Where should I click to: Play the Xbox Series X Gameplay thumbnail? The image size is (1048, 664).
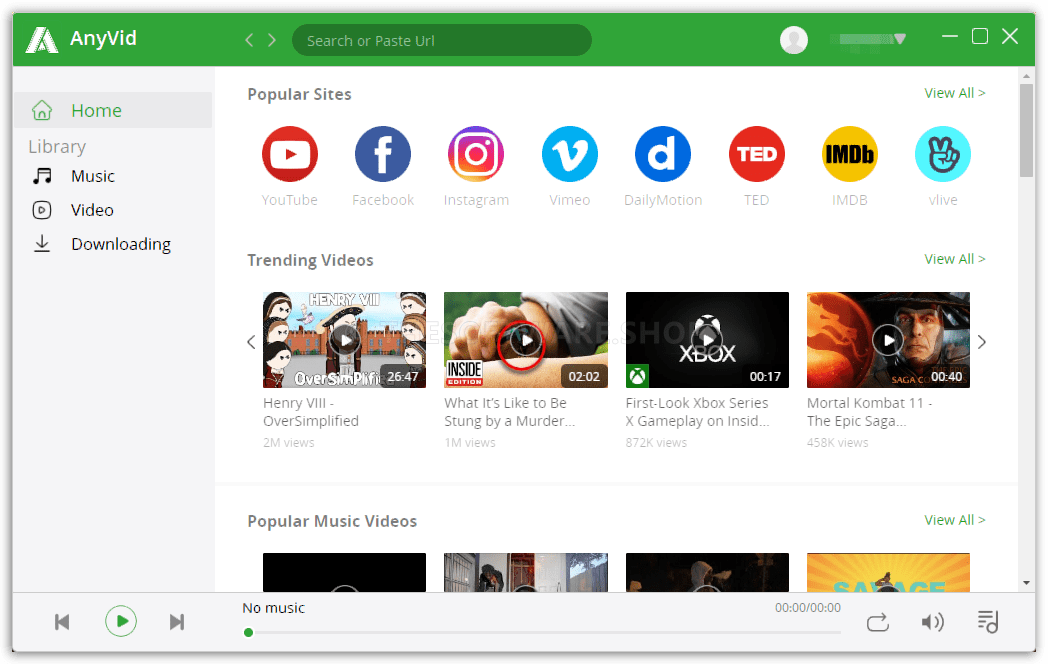[707, 340]
